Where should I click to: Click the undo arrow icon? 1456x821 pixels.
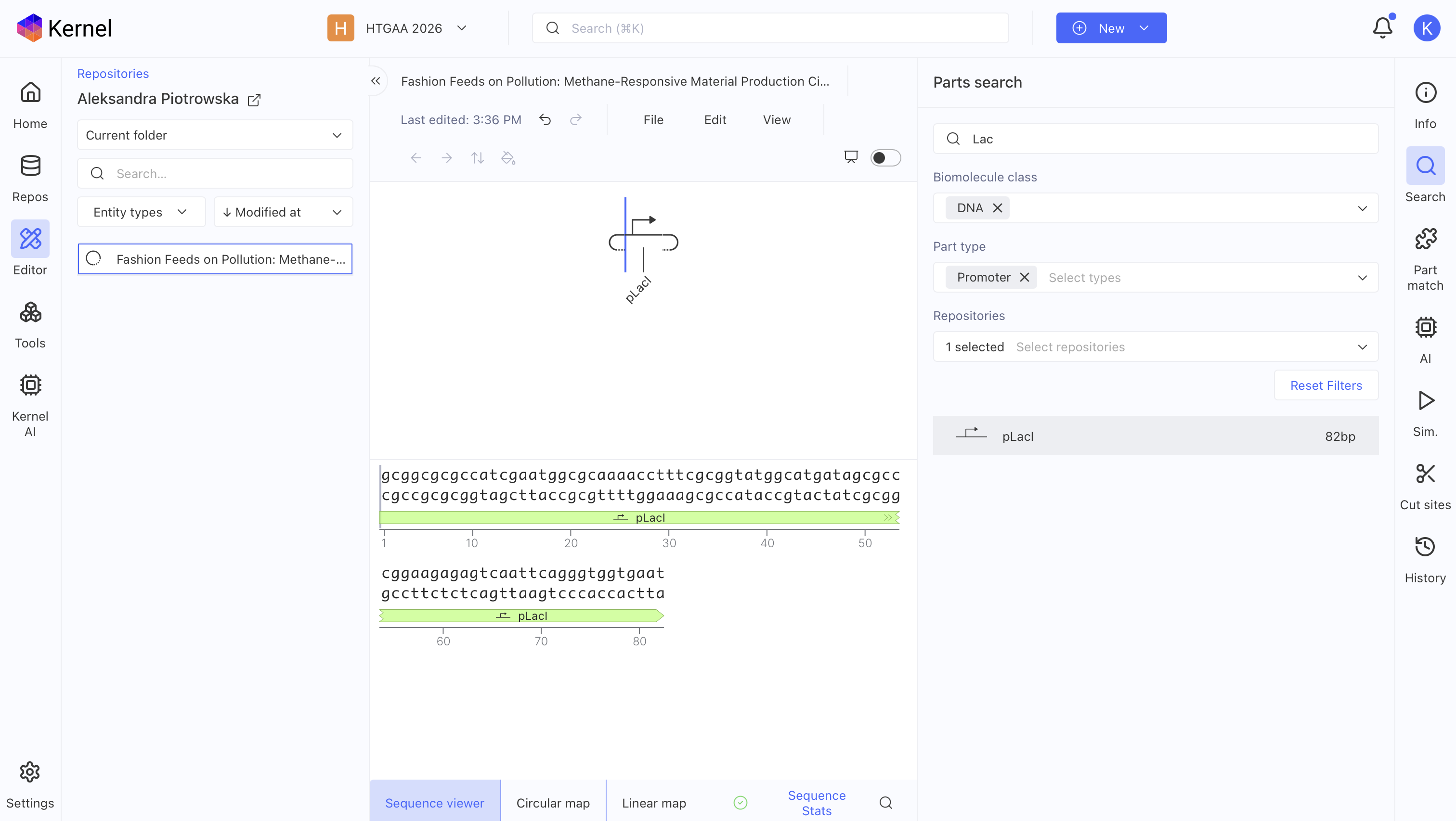(x=545, y=120)
